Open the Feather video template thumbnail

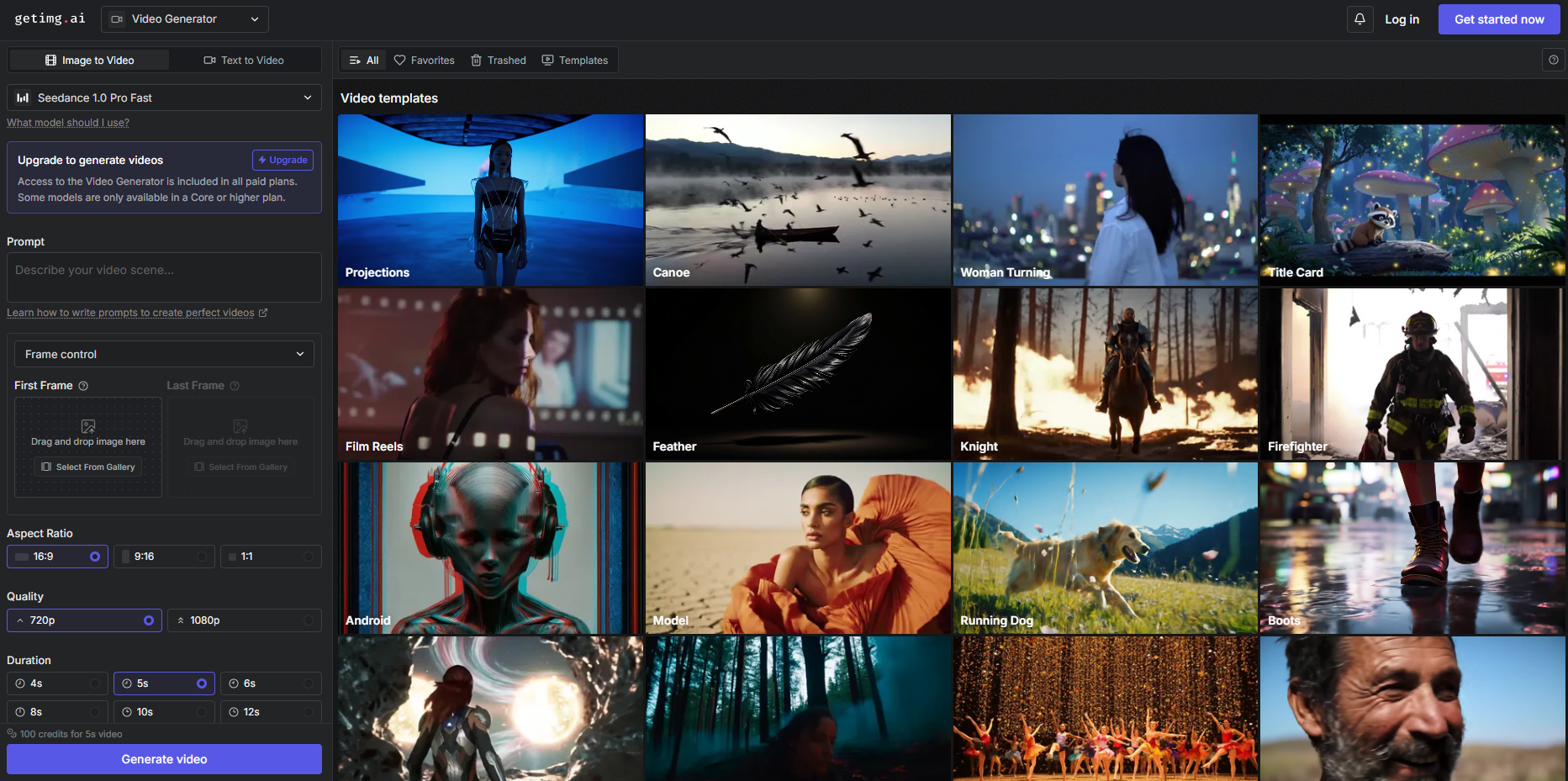tap(797, 373)
